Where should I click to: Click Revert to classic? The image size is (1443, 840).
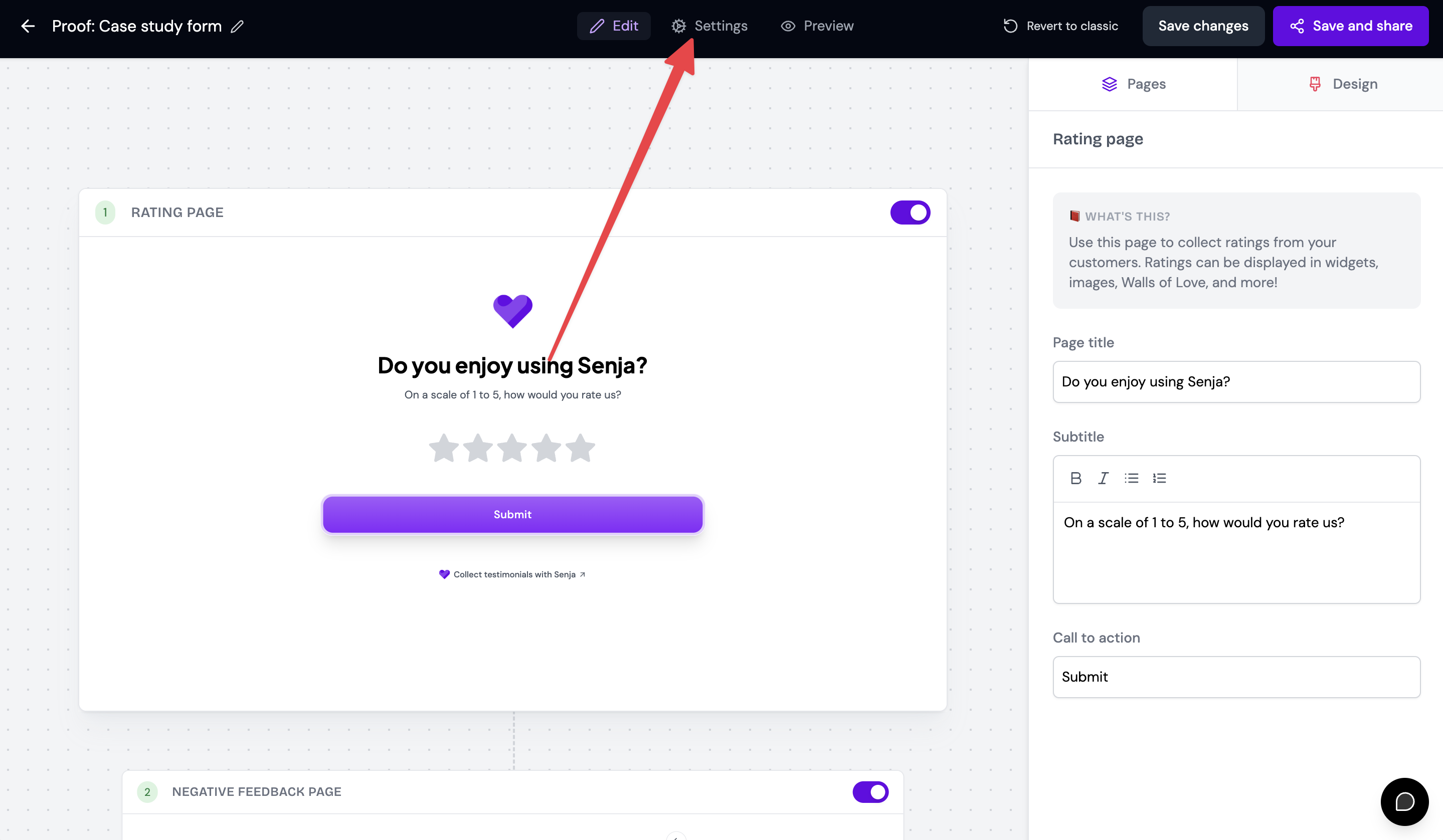(x=1060, y=26)
